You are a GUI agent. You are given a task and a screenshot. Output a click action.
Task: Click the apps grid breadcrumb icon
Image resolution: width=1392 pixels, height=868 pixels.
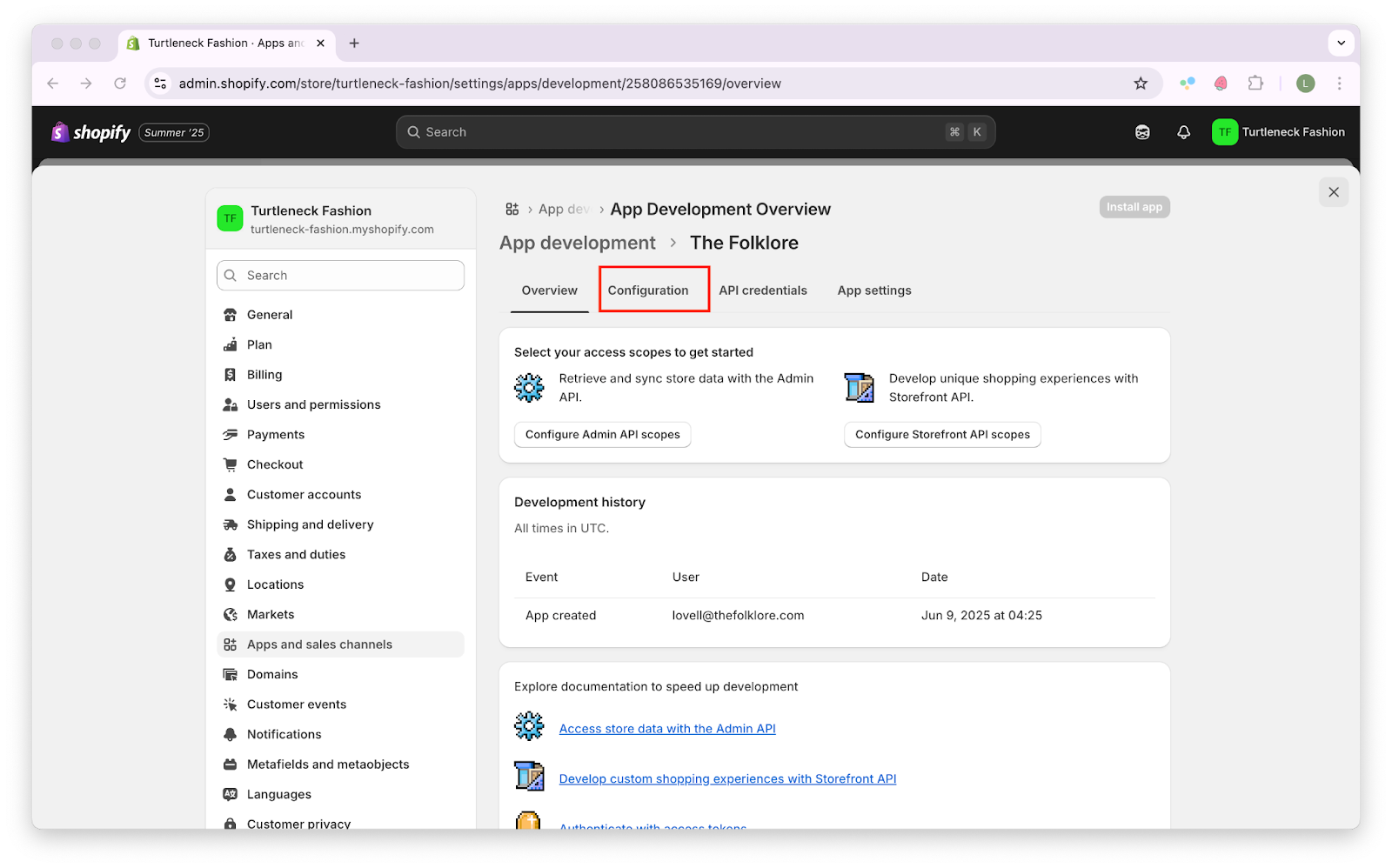click(512, 210)
